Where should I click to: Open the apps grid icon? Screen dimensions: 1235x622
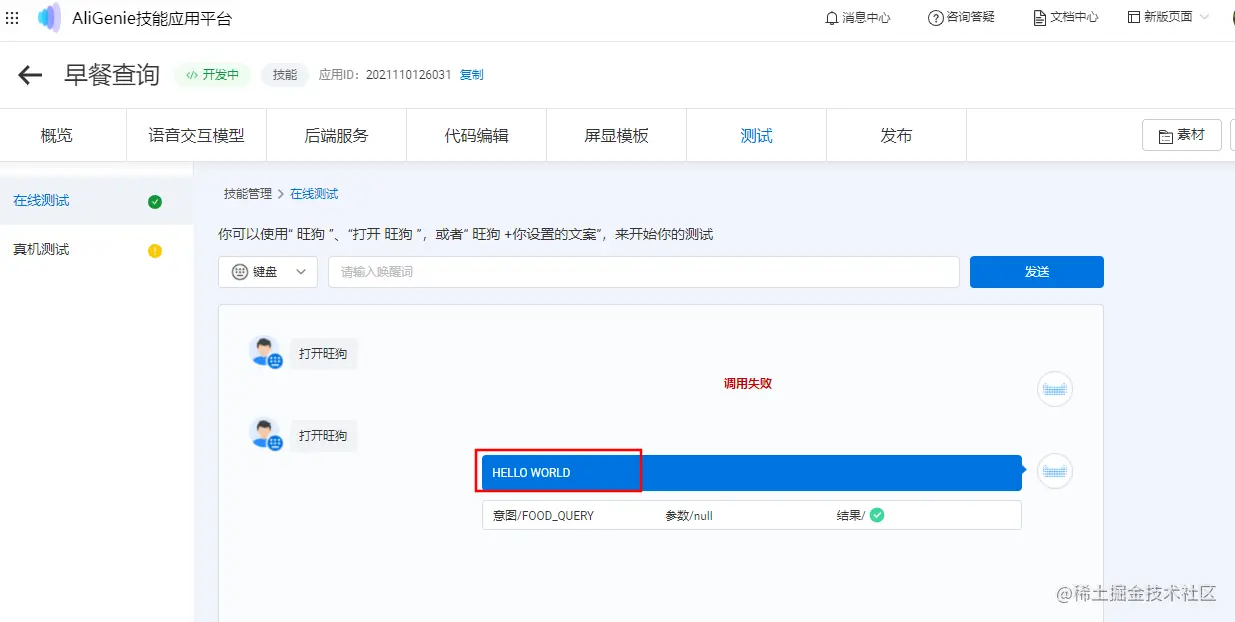point(12,18)
